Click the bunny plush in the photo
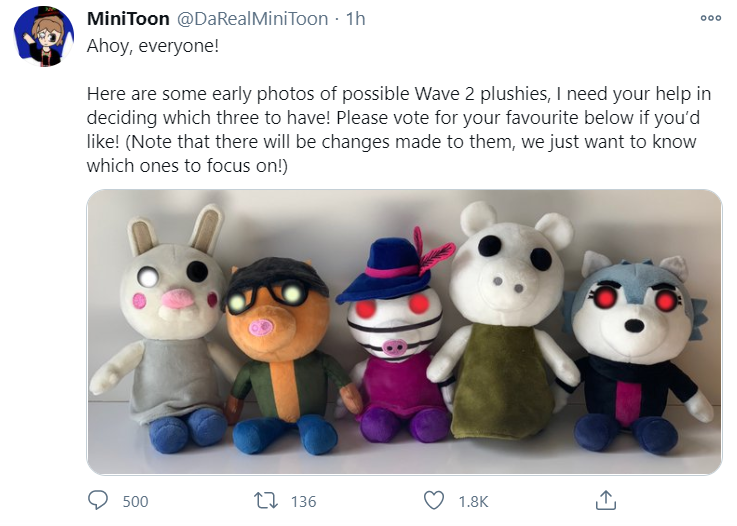Image resolution: width=737 pixels, height=526 pixels. [165, 329]
